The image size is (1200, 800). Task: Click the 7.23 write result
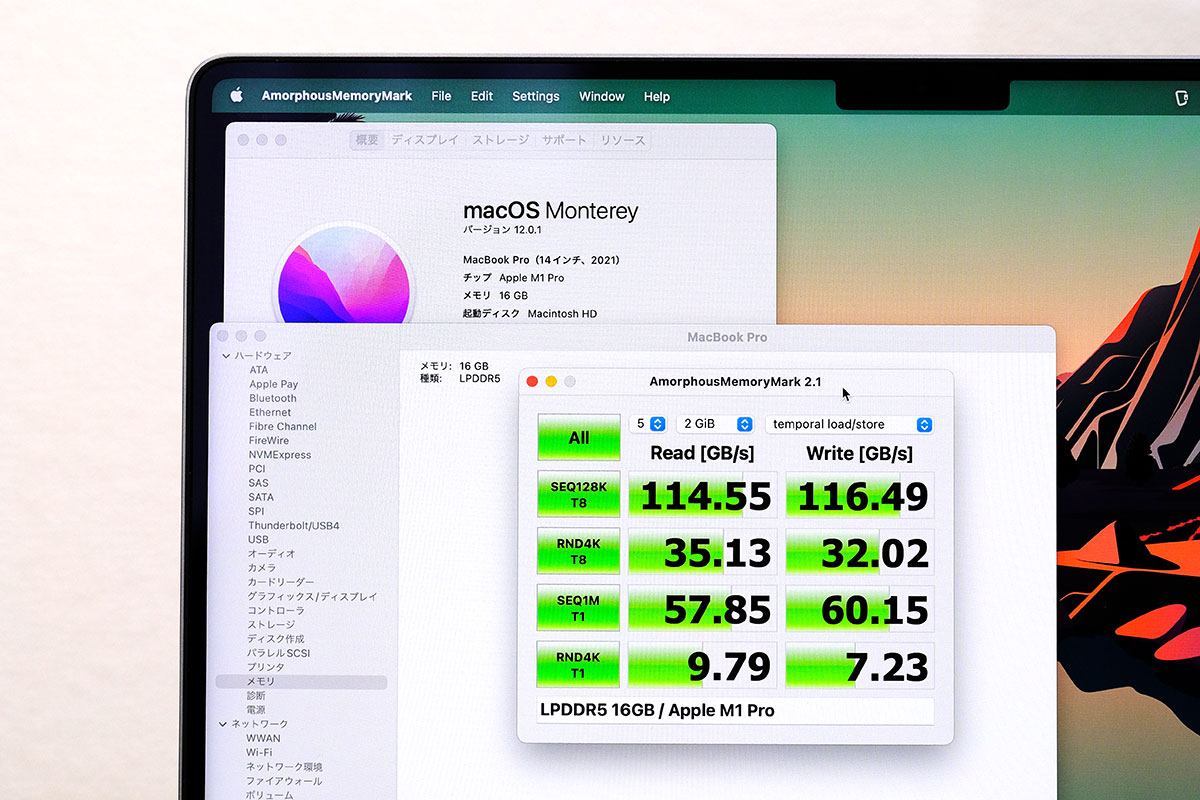point(860,665)
